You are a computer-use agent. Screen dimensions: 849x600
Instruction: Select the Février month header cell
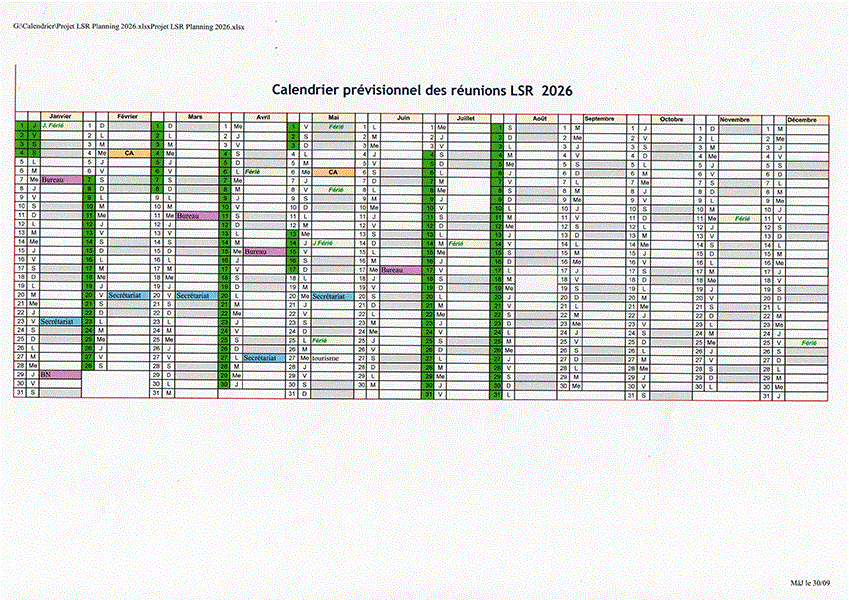[x=128, y=117]
